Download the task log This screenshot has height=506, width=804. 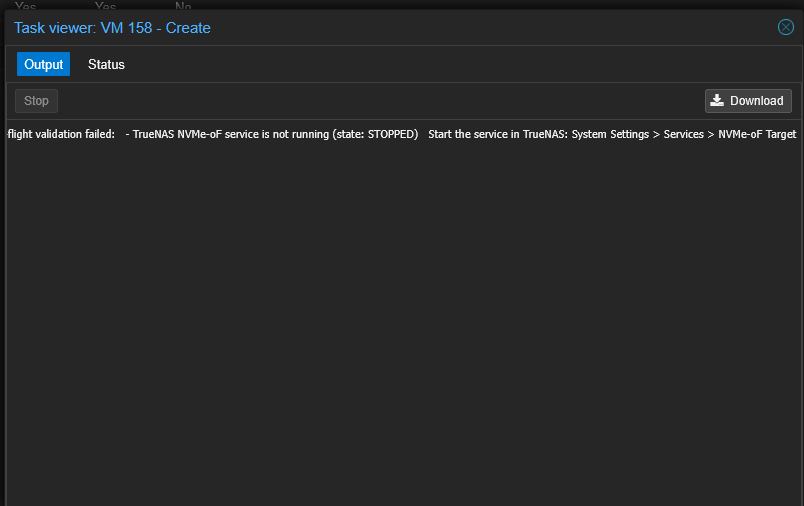coord(748,101)
